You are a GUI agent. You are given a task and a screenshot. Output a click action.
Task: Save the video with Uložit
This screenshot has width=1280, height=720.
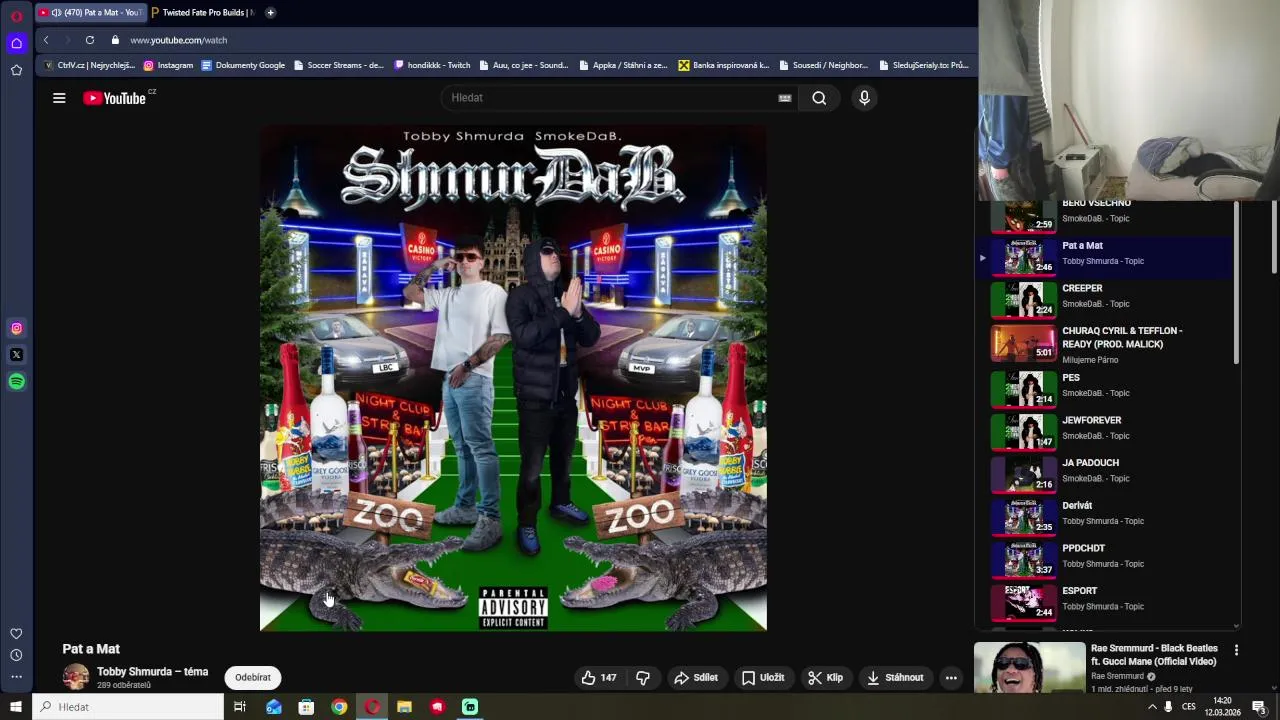point(763,678)
